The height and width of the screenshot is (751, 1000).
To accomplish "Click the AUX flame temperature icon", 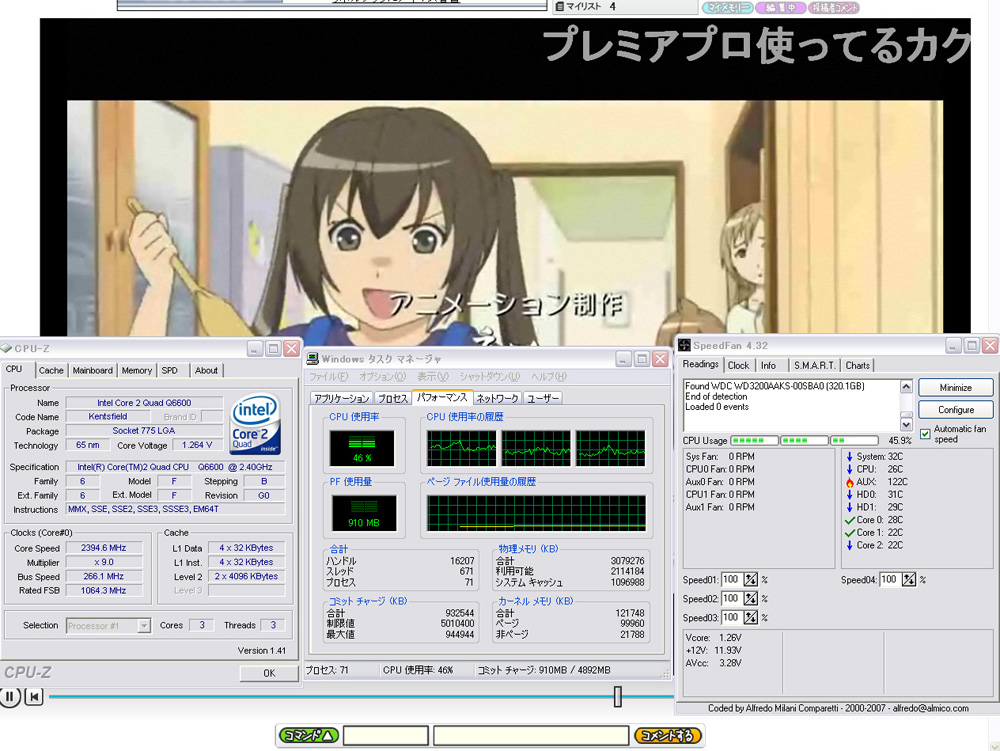I will pyautogui.click(x=849, y=482).
